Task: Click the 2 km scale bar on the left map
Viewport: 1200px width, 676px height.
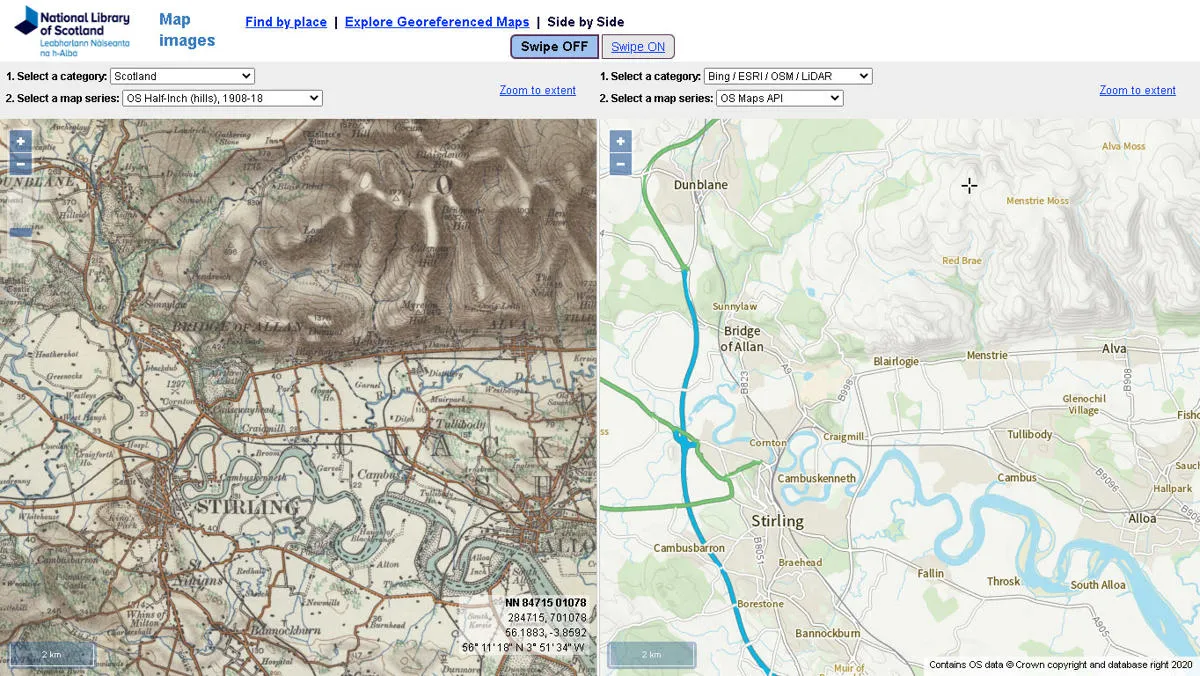Action: [x=51, y=652]
